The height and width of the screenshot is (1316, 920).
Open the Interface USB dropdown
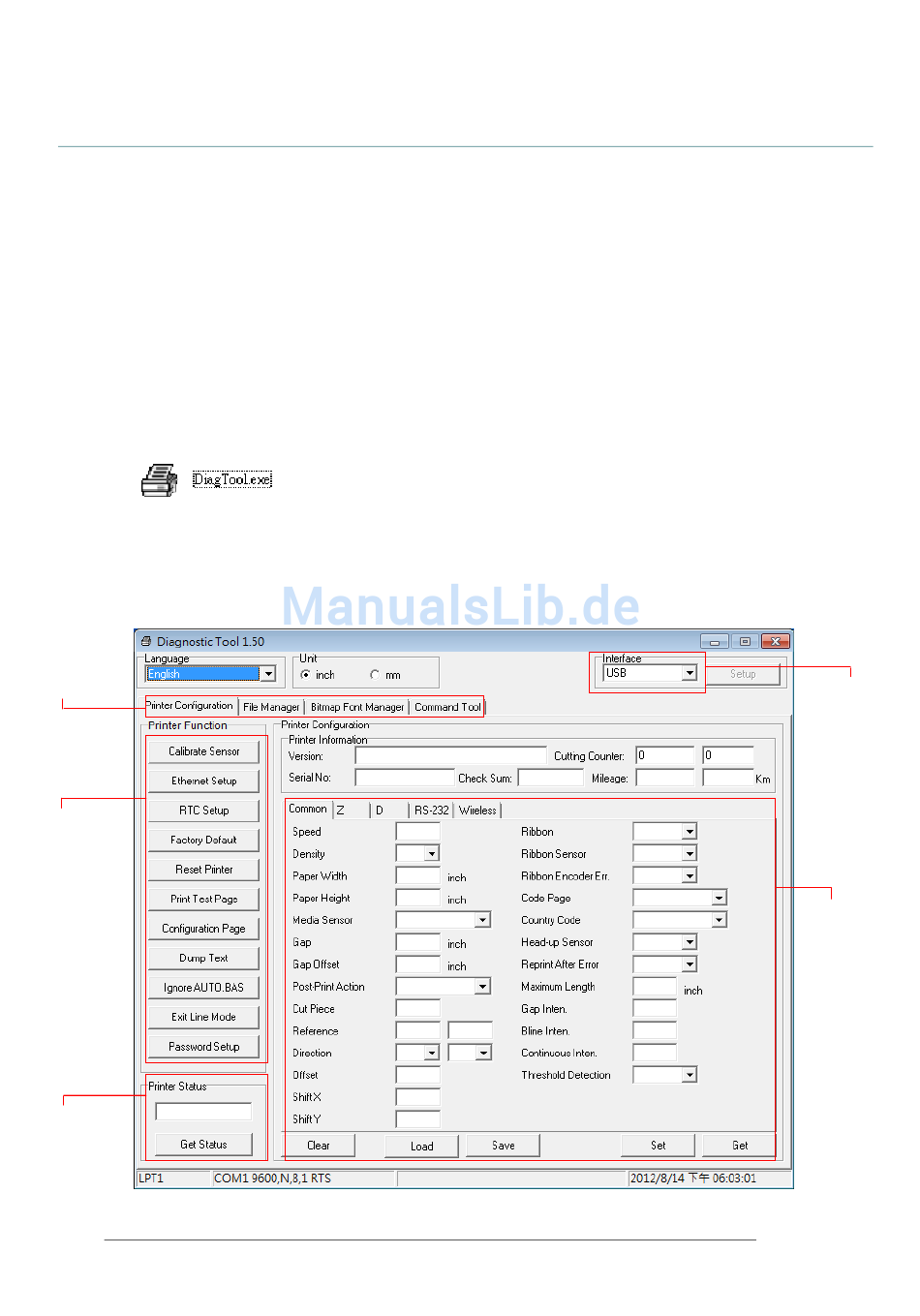click(690, 673)
